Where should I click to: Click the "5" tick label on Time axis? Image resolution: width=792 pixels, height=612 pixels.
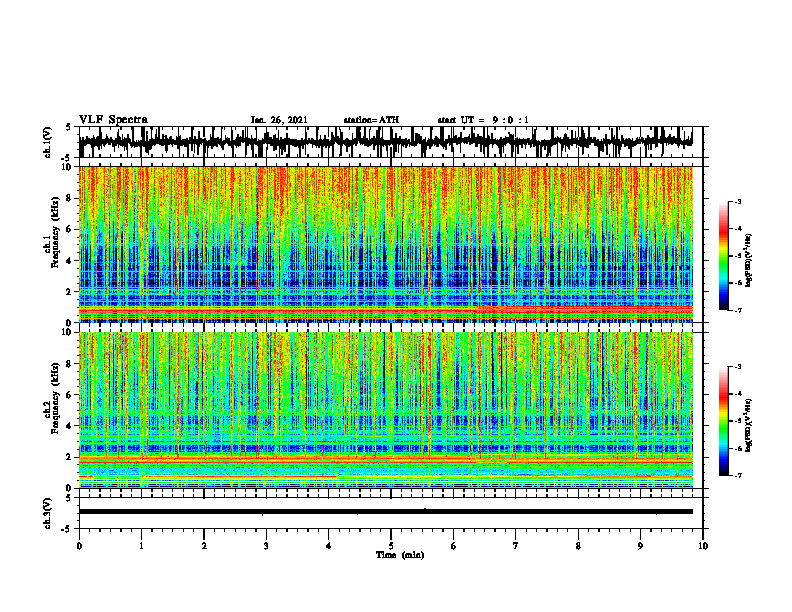[391, 546]
